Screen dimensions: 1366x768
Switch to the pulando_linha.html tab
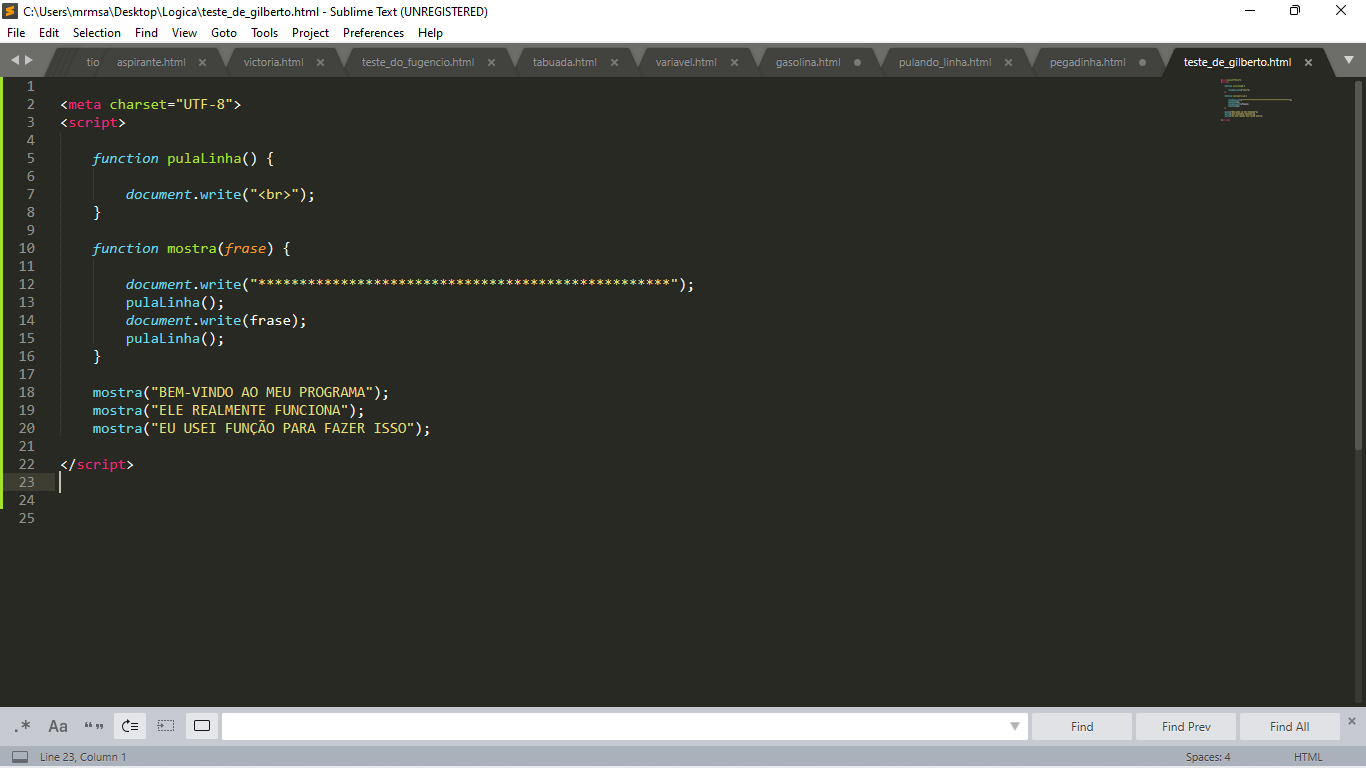coord(945,62)
